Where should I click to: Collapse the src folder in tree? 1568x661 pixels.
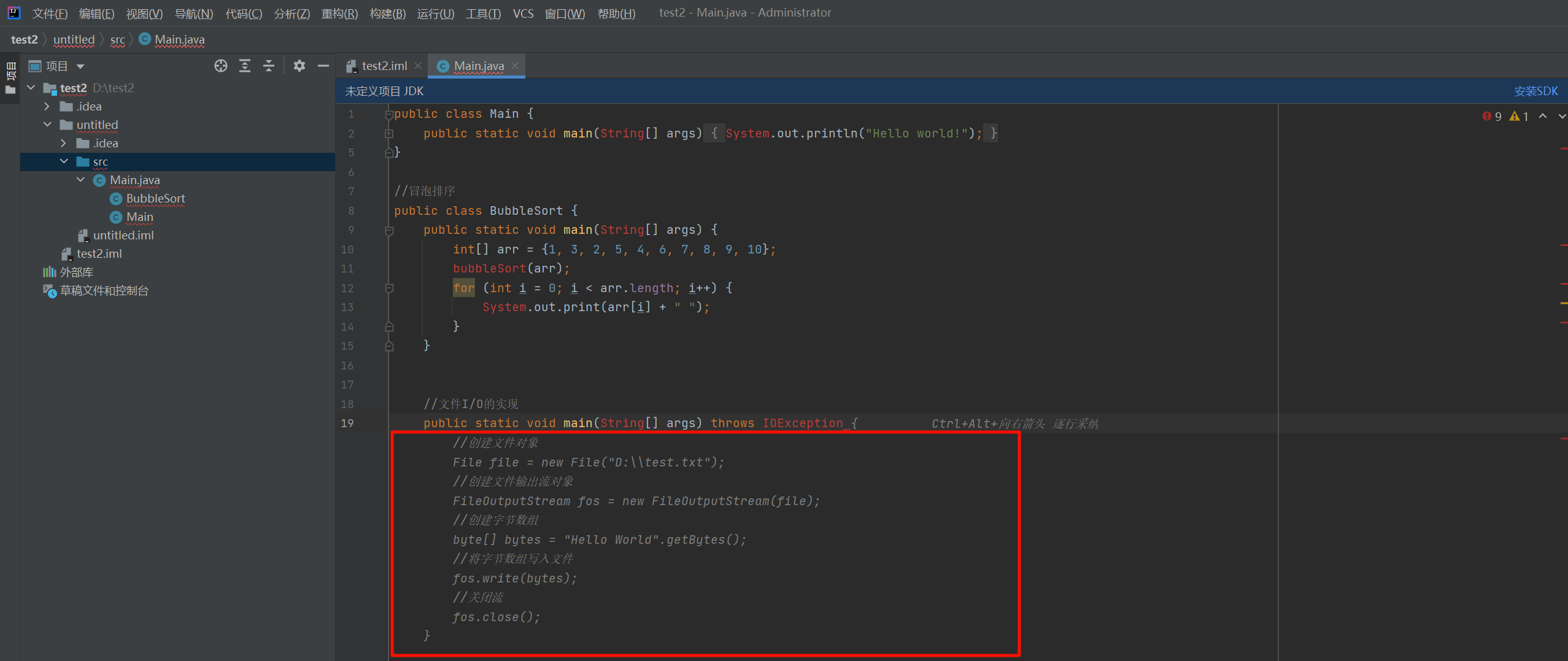[x=64, y=161]
